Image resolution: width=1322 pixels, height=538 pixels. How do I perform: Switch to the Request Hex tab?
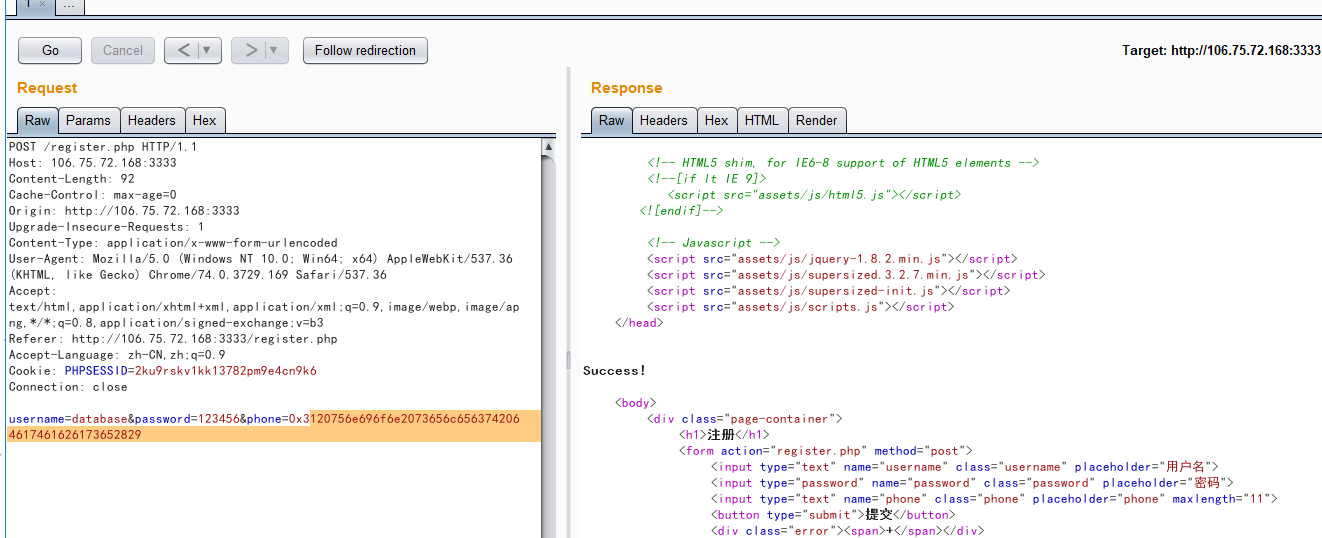tap(205, 120)
